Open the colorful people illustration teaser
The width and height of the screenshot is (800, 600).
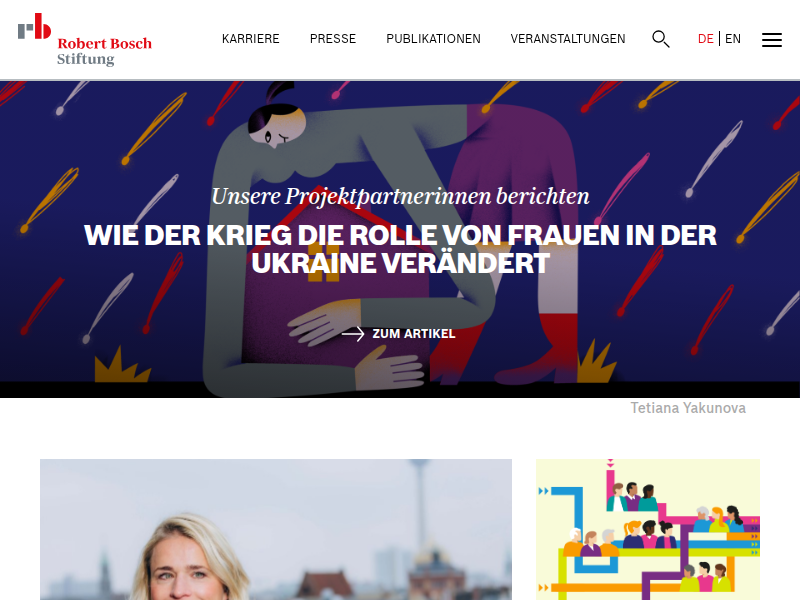(x=647, y=530)
